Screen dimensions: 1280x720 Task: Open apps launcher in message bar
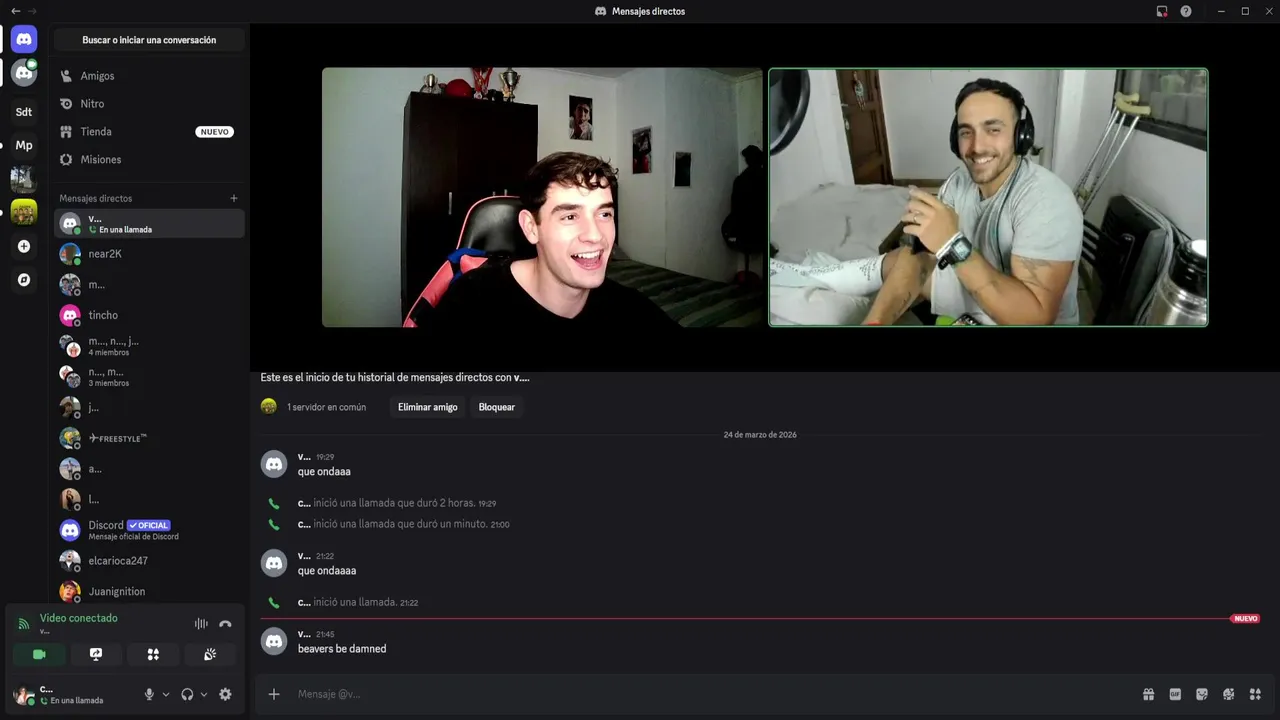(1255, 694)
